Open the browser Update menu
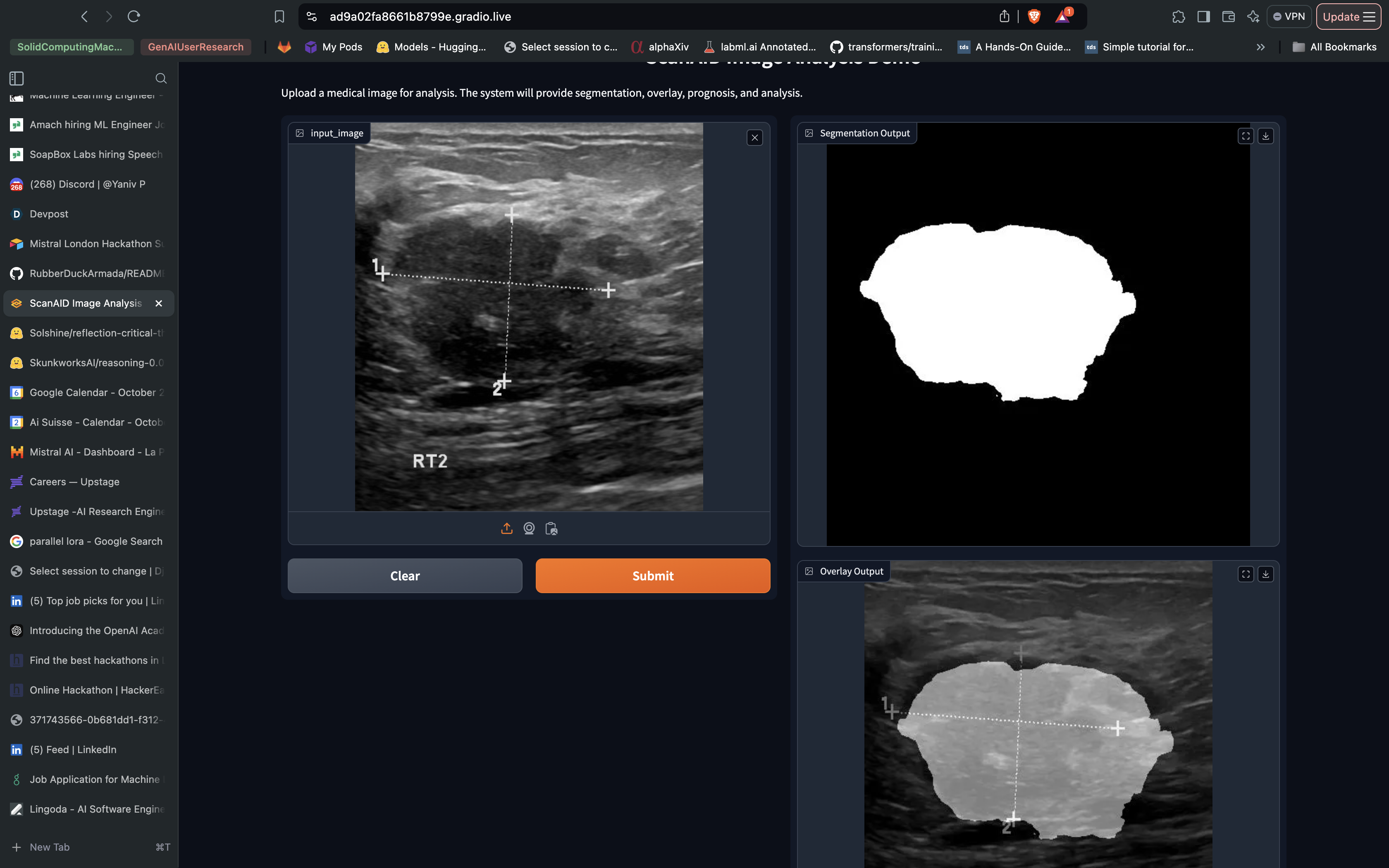 [1348, 17]
